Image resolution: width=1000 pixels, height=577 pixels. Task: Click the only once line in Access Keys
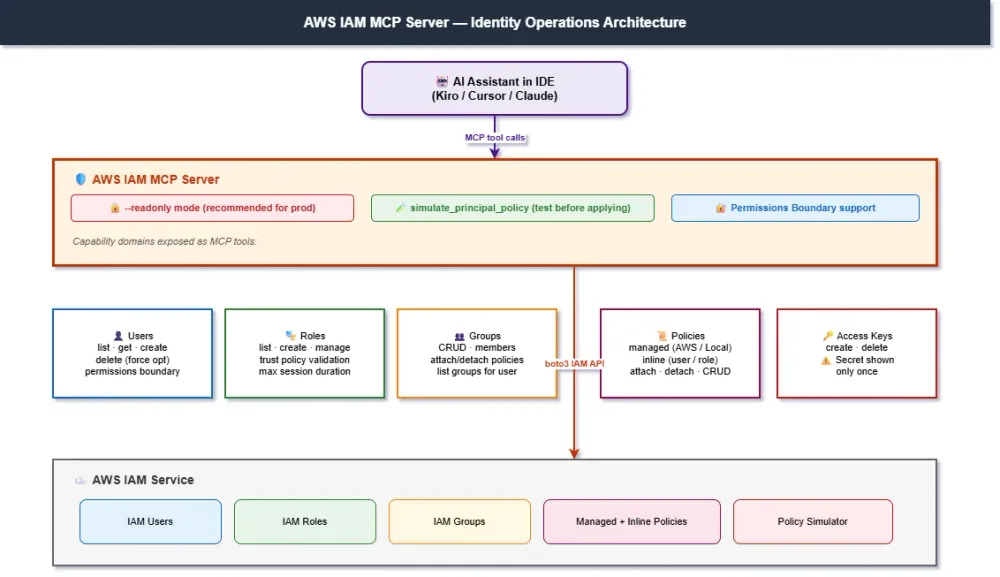click(x=857, y=372)
